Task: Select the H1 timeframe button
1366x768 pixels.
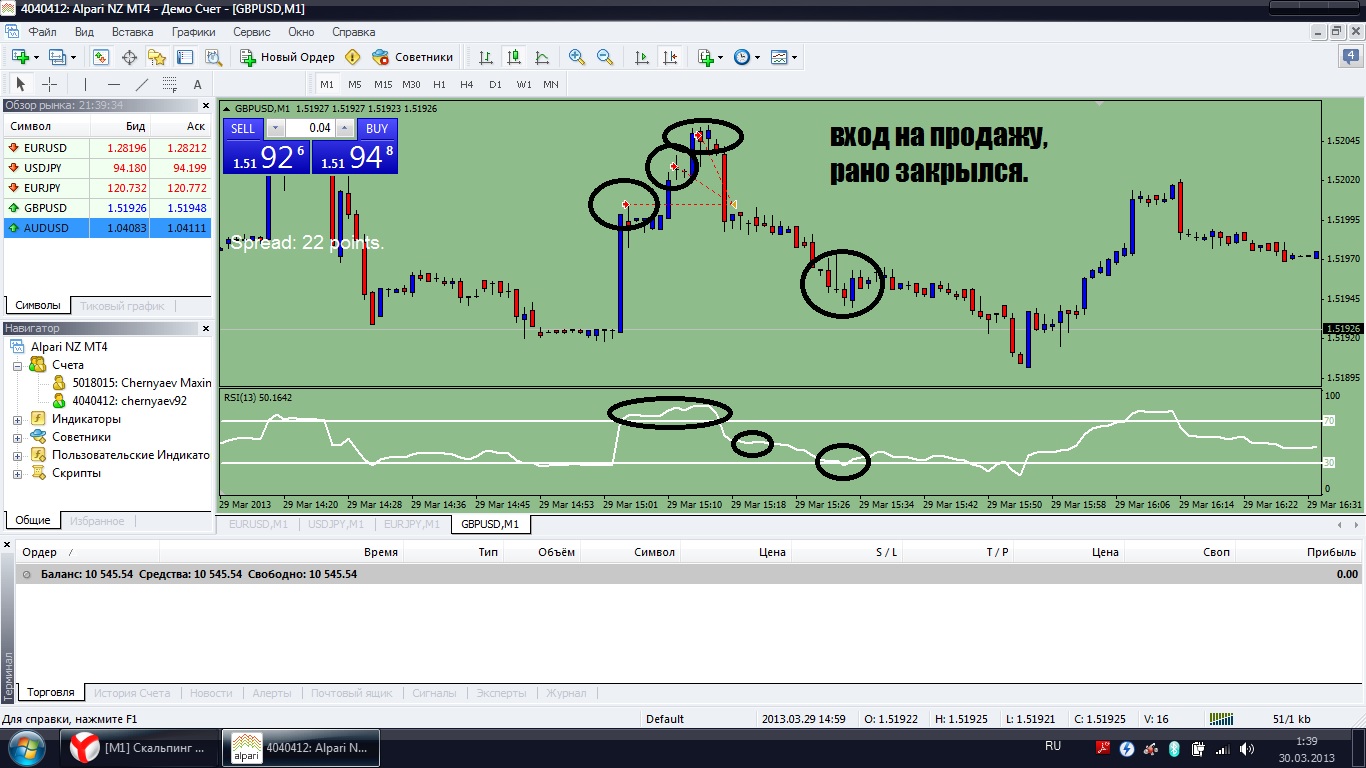Action: tap(439, 84)
